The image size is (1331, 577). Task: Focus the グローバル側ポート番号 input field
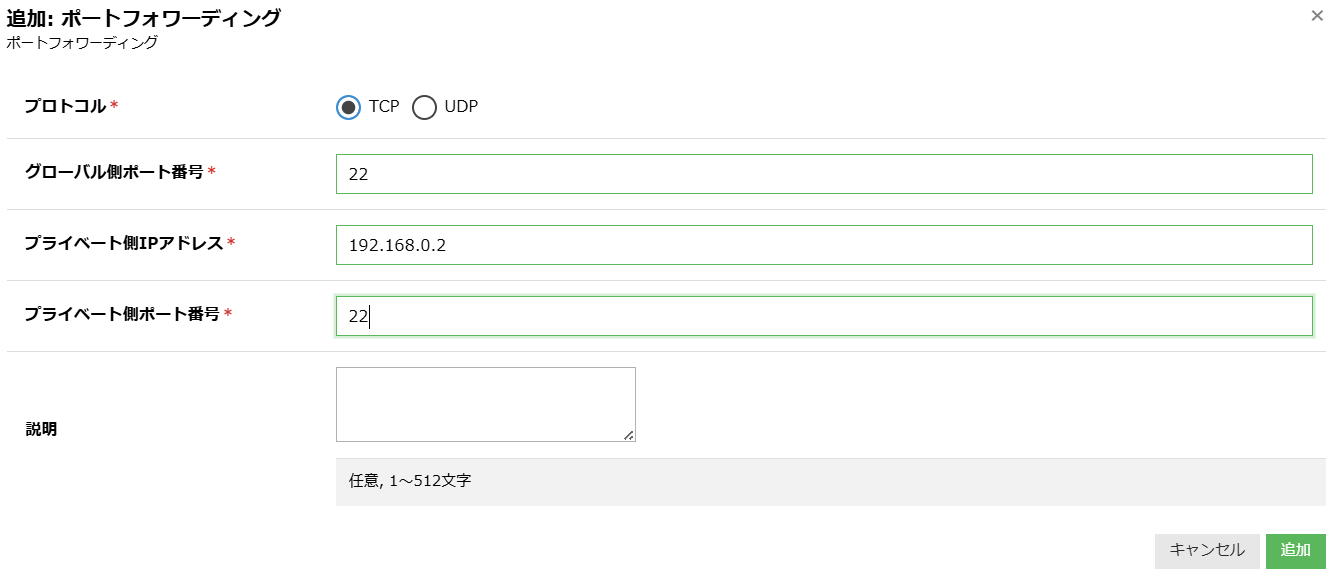[824, 174]
